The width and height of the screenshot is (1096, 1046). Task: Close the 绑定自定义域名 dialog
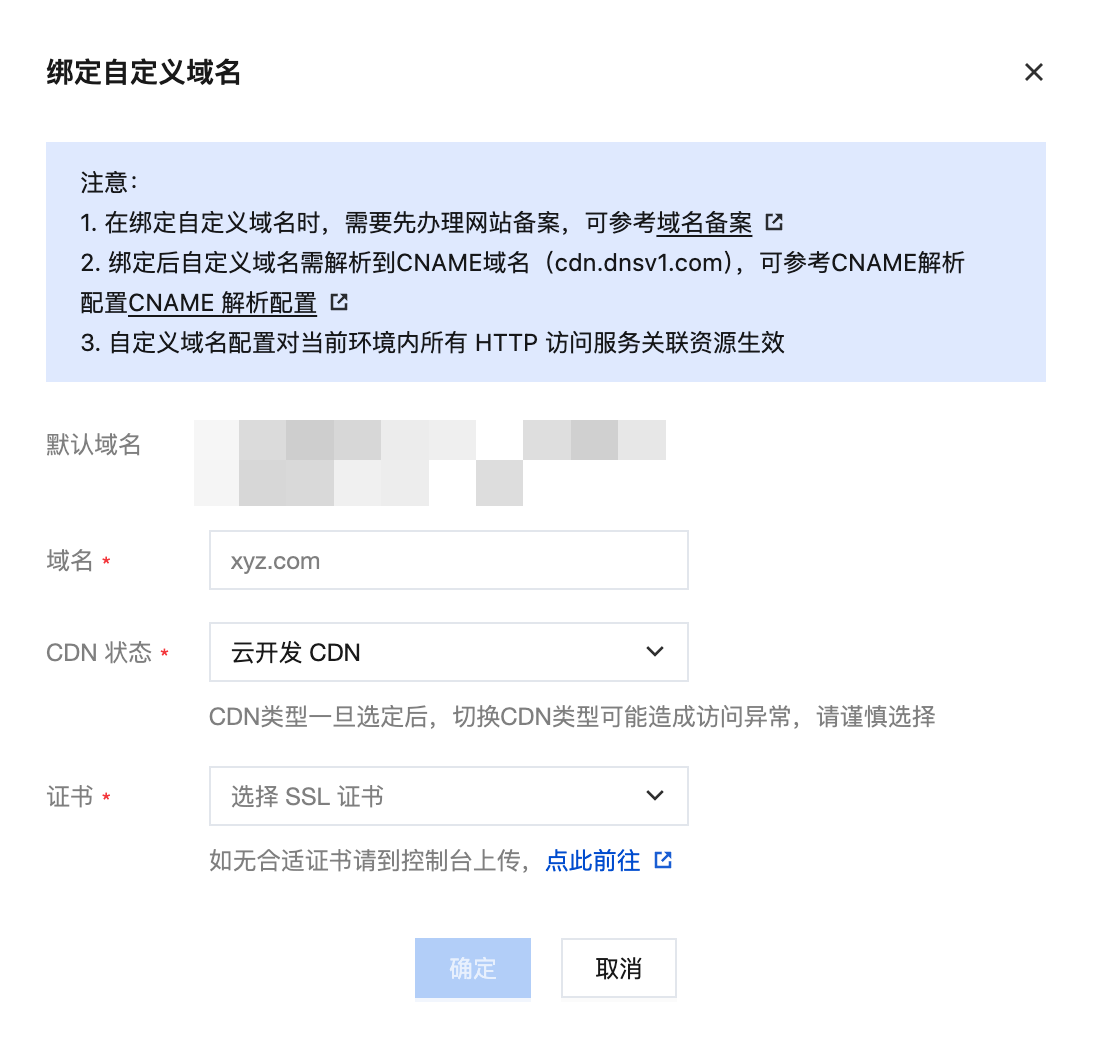click(1034, 72)
